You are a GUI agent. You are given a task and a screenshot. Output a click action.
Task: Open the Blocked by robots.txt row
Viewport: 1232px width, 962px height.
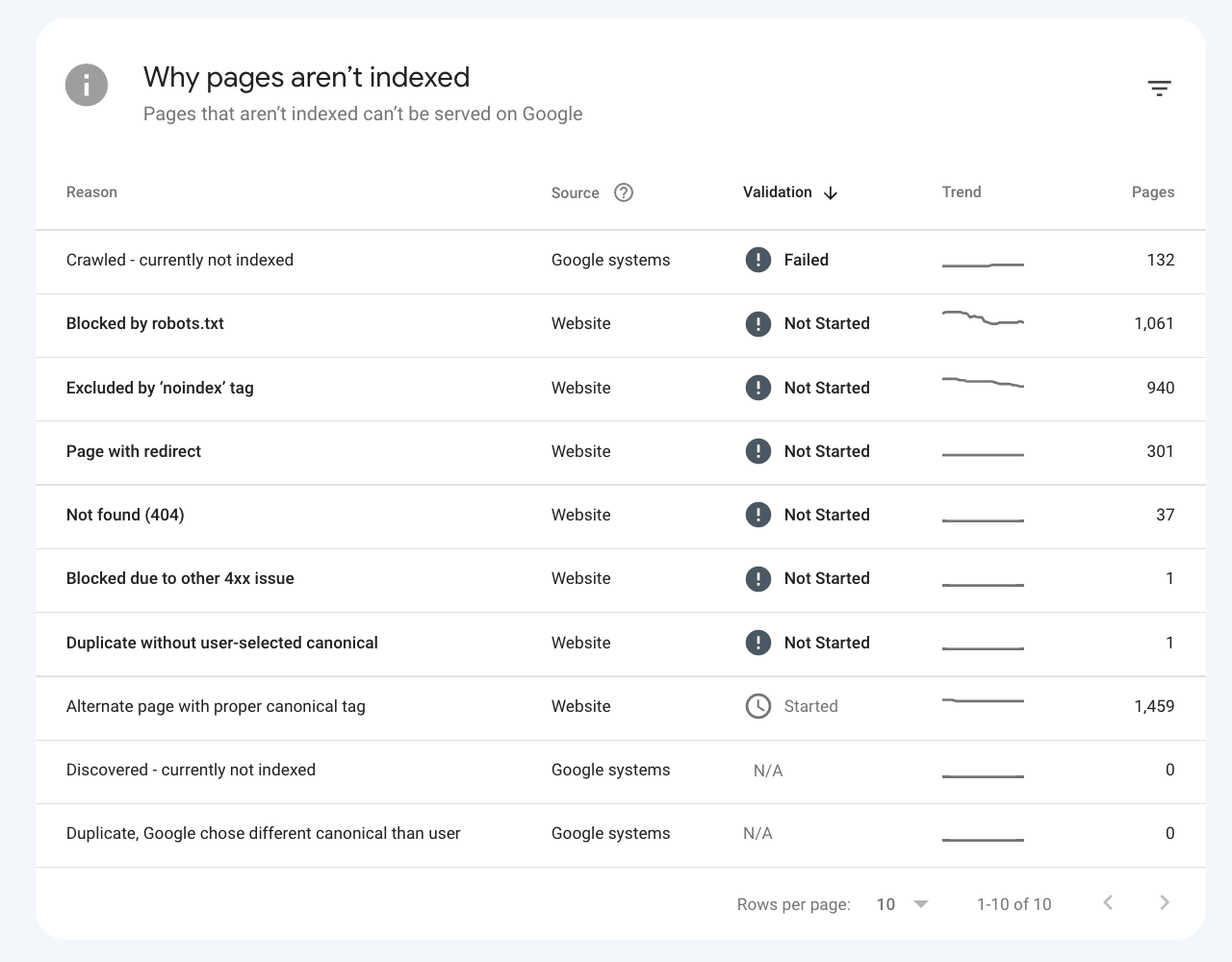[x=621, y=325]
